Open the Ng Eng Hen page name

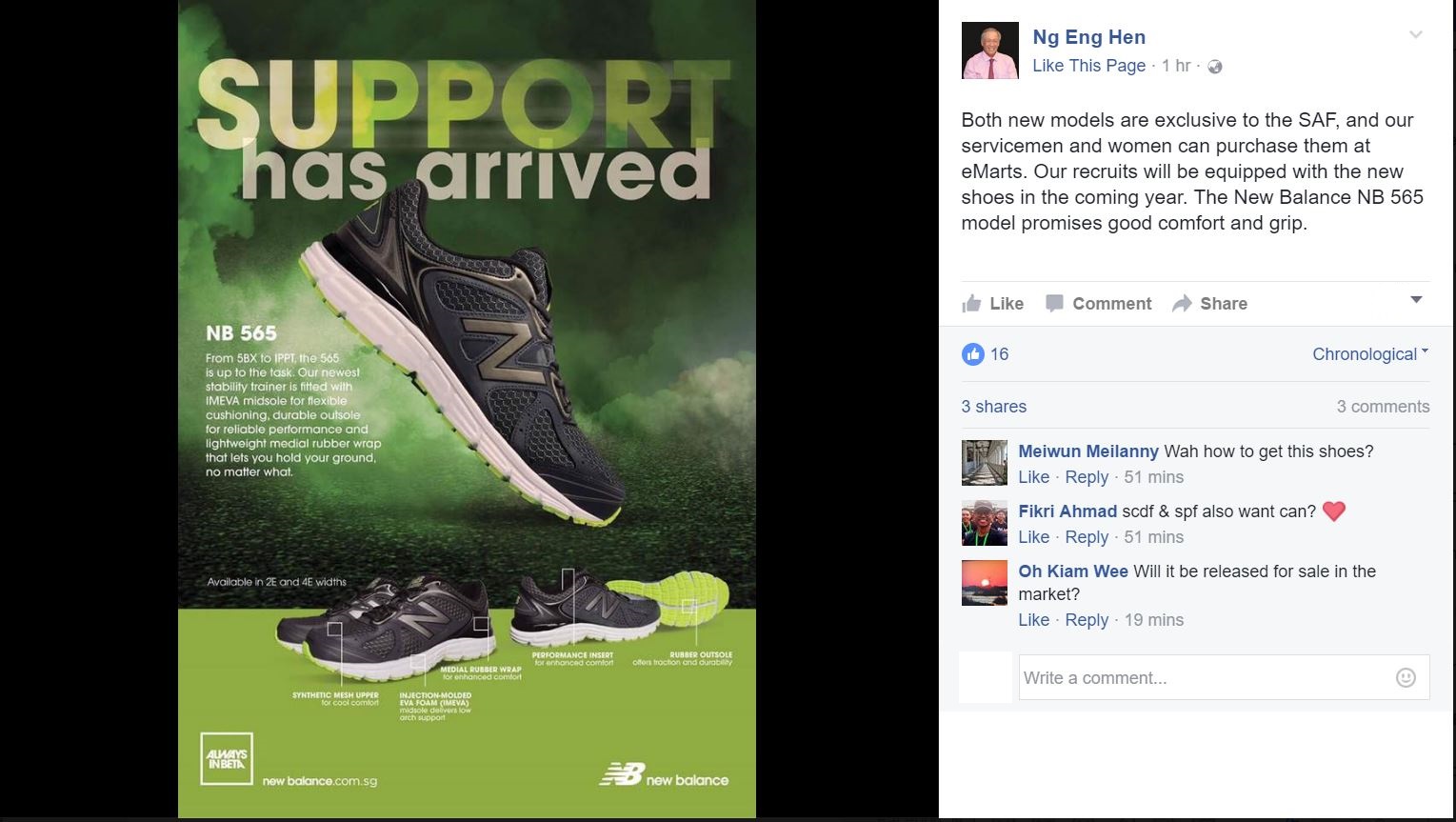(x=1088, y=37)
